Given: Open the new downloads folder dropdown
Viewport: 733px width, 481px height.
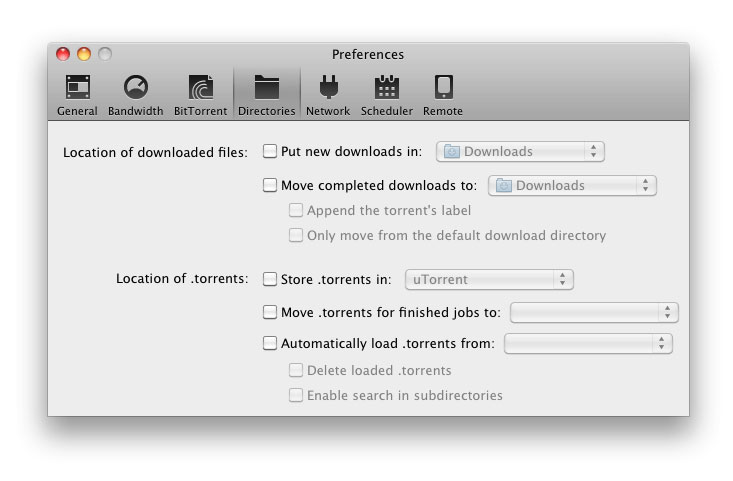Looking at the screenshot, I should tap(520, 152).
